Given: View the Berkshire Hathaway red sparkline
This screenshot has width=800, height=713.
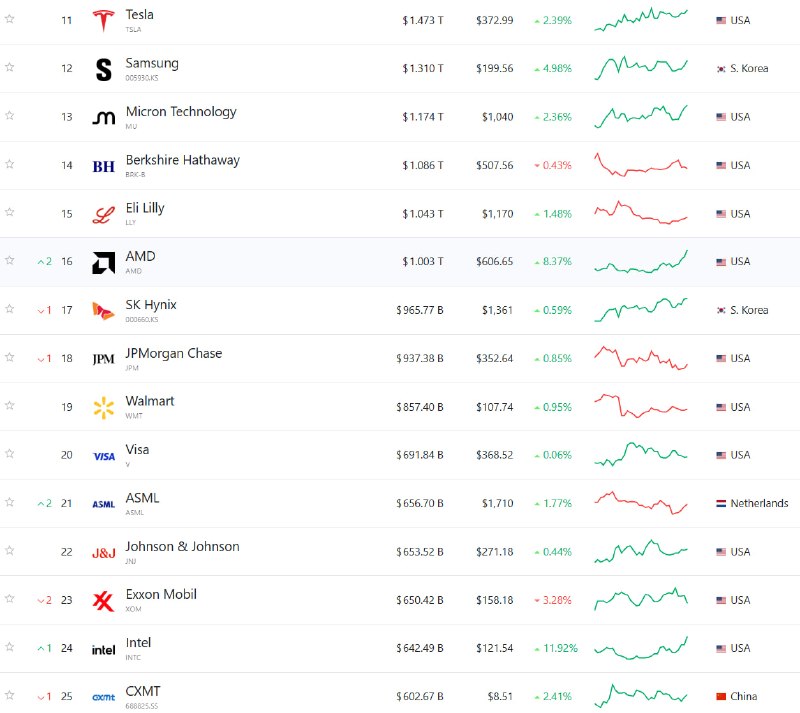Looking at the screenshot, I should pos(641,164).
